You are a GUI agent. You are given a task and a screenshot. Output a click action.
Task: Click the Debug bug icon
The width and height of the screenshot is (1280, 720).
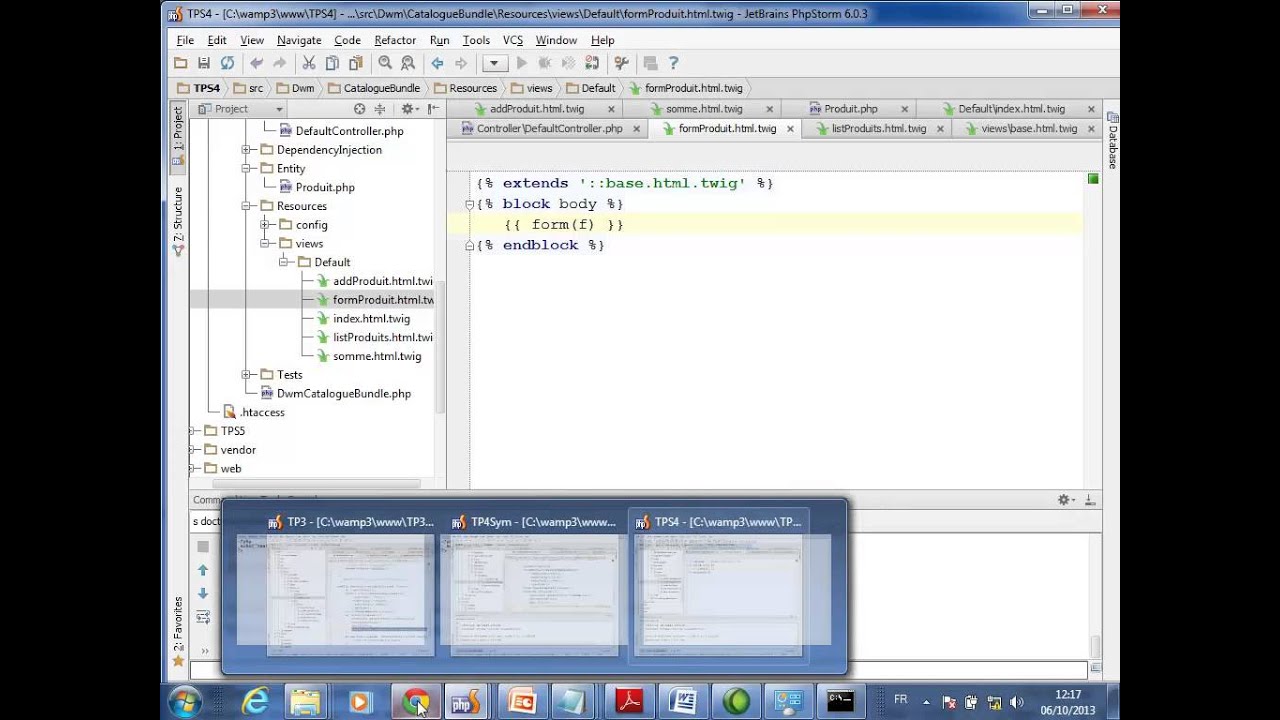pos(545,63)
